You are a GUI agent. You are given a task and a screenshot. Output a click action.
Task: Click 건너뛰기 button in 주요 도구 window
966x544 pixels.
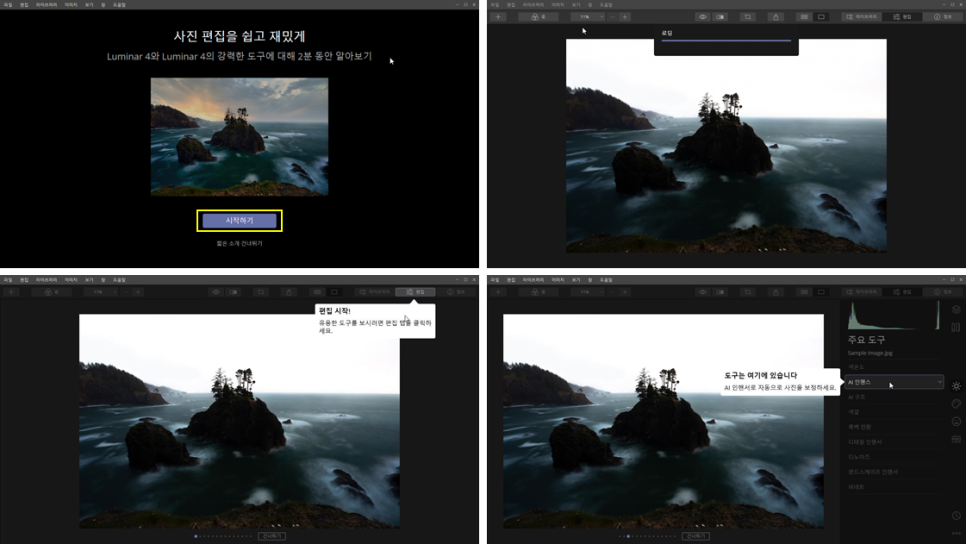(696, 536)
